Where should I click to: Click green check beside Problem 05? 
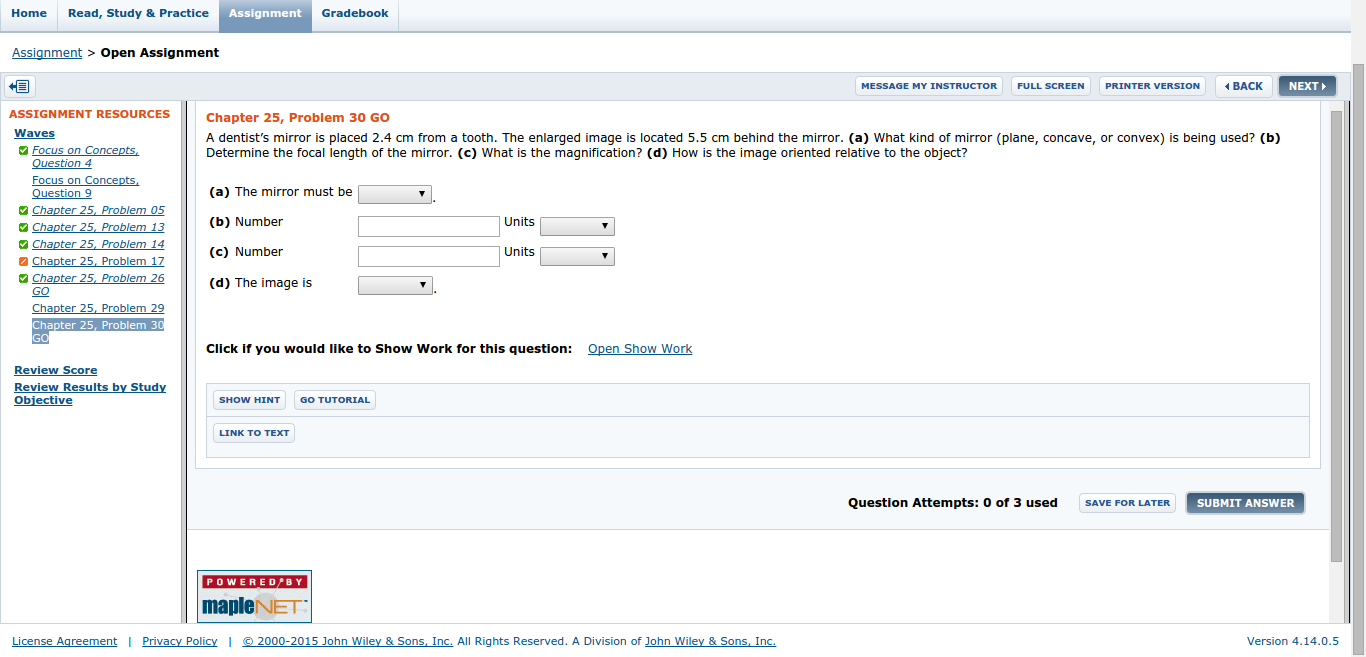[23, 211]
